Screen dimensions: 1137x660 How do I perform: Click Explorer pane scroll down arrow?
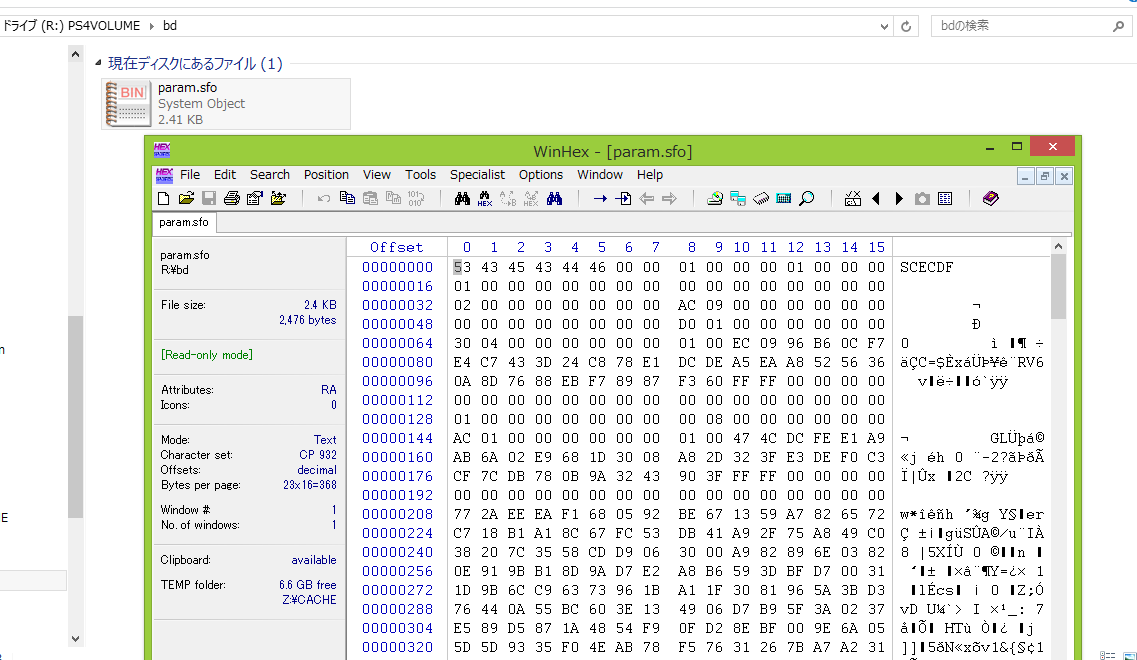point(75,639)
